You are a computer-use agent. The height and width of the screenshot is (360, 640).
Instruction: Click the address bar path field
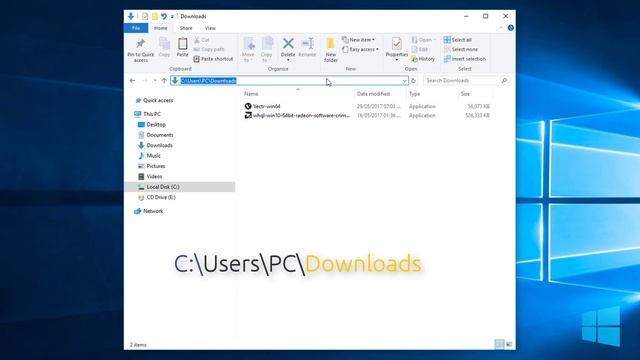click(289, 81)
